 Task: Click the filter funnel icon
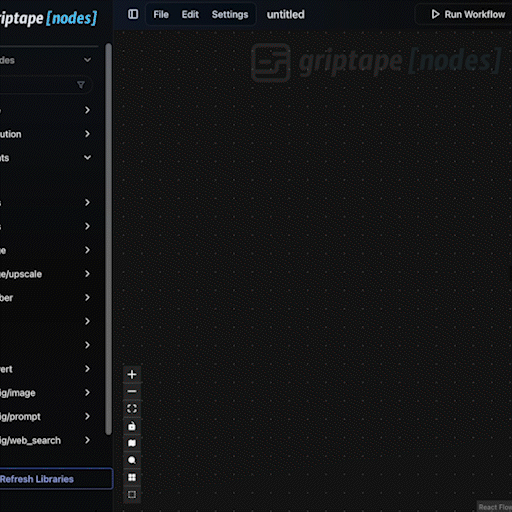click(x=81, y=85)
